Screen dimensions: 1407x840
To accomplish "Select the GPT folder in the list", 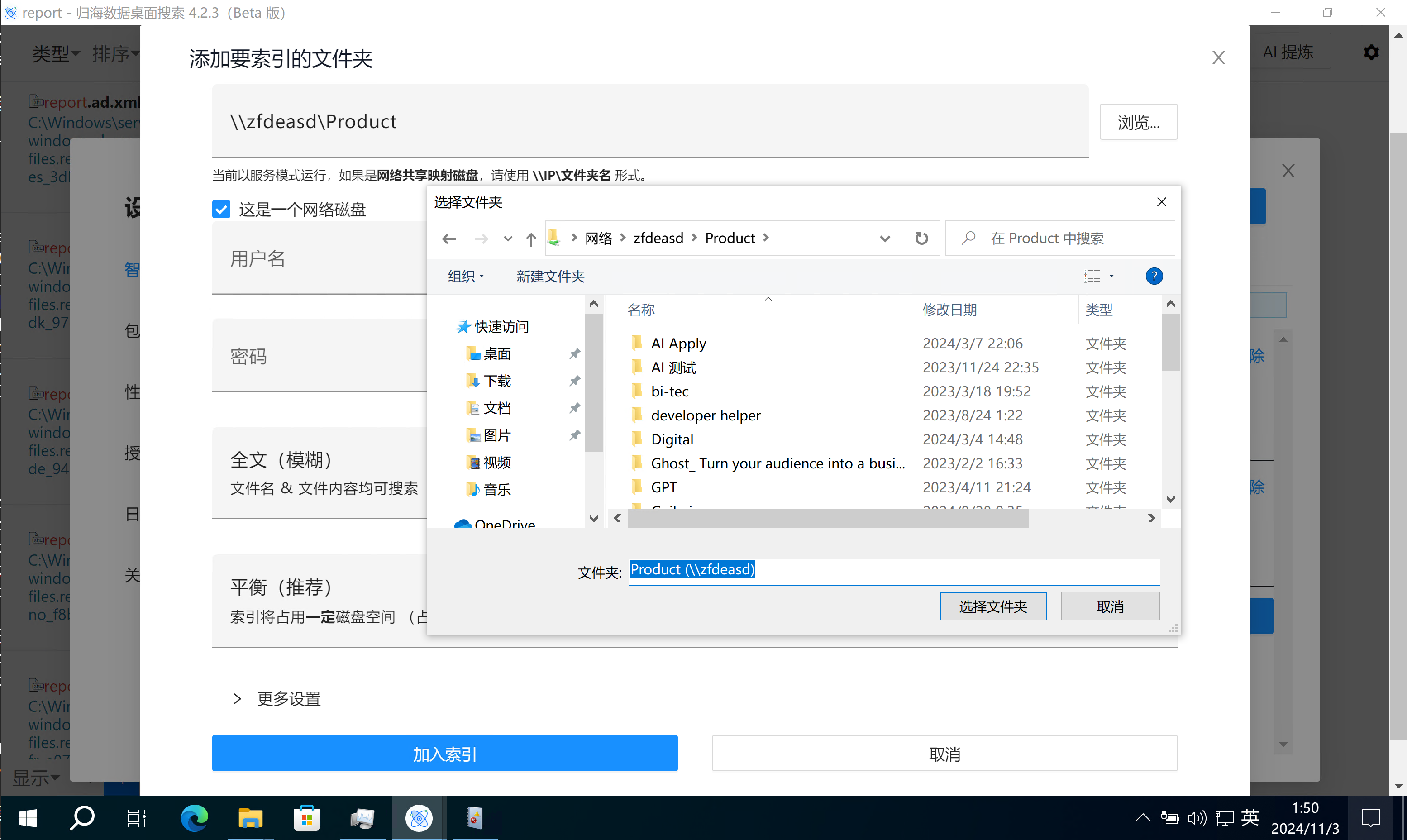I will [663, 487].
